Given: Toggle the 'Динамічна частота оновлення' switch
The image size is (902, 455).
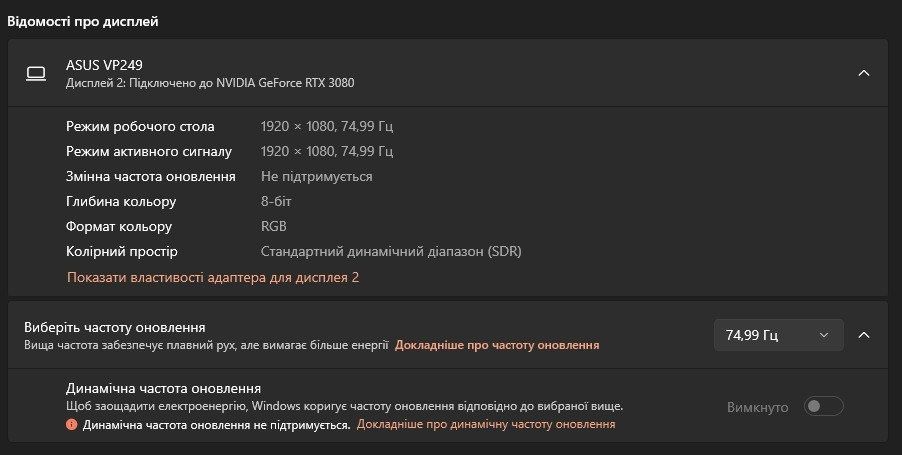Looking at the screenshot, I should (824, 406).
